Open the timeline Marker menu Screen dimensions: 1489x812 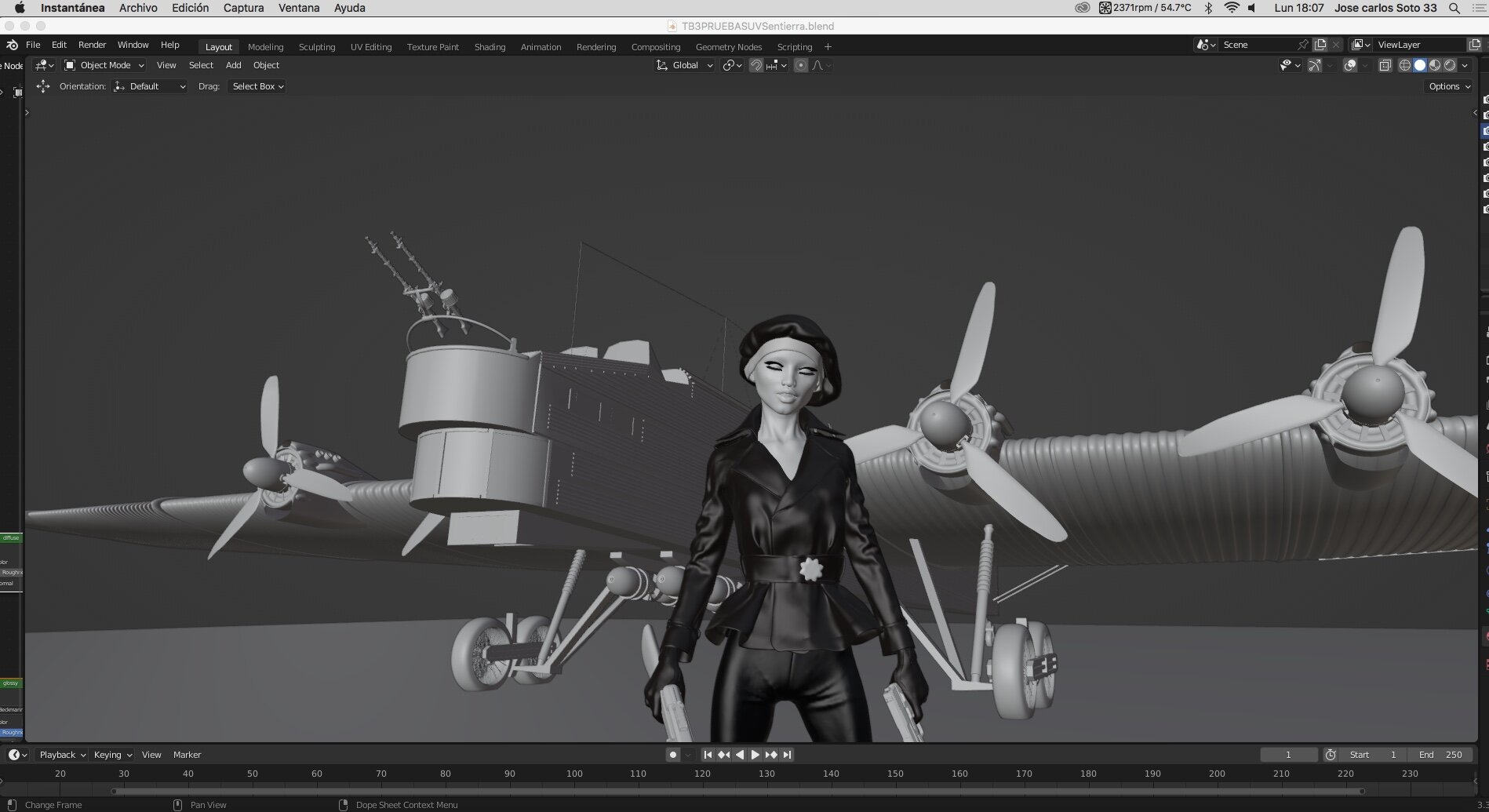coord(187,755)
